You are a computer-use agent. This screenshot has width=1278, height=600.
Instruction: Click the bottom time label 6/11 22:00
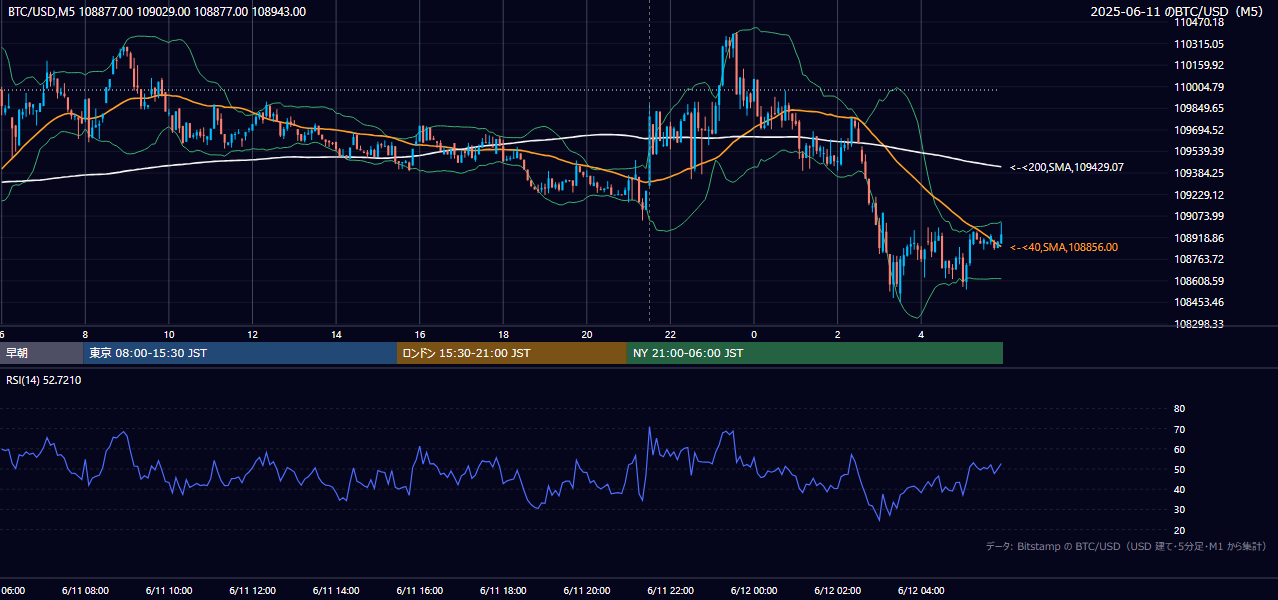[x=670, y=591]
